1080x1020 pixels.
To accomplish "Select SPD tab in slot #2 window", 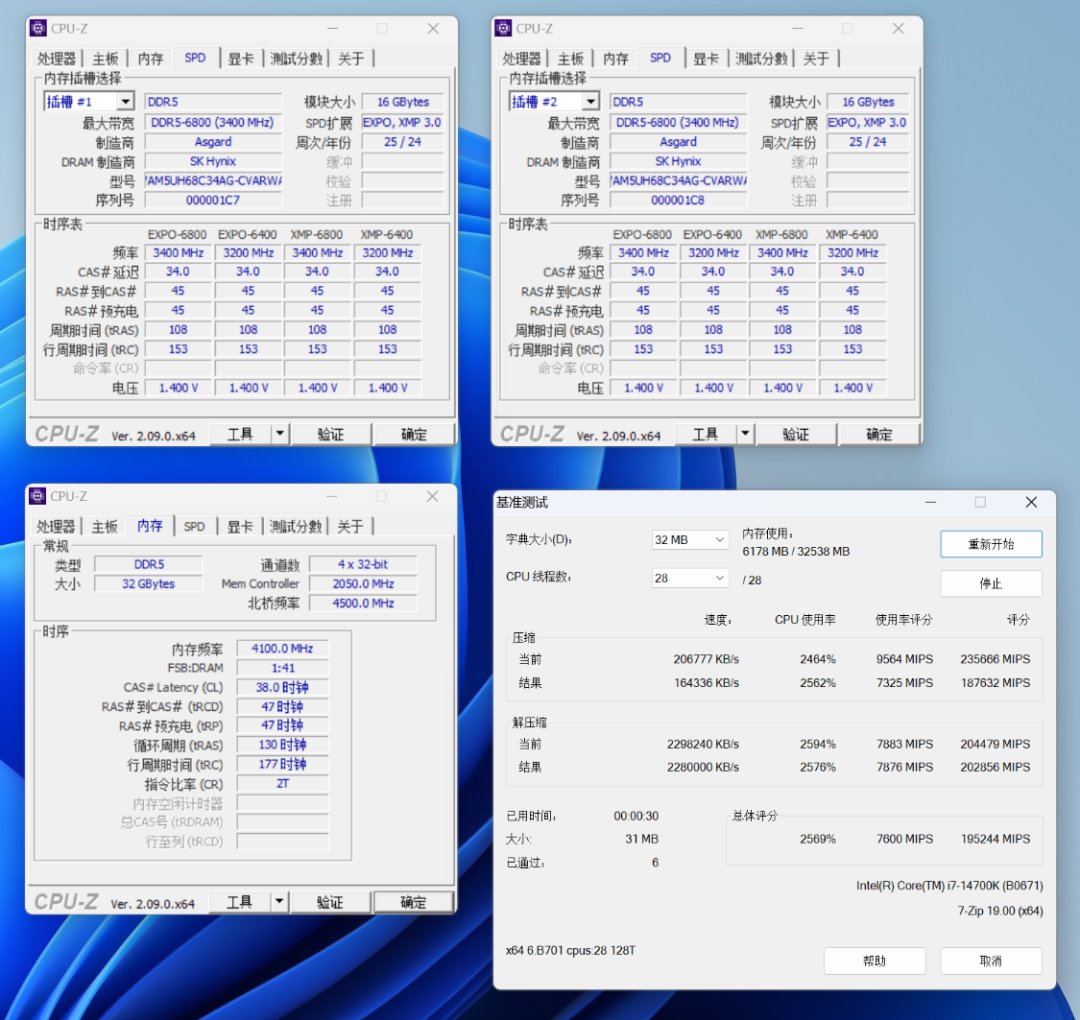I will pos(660,58).
